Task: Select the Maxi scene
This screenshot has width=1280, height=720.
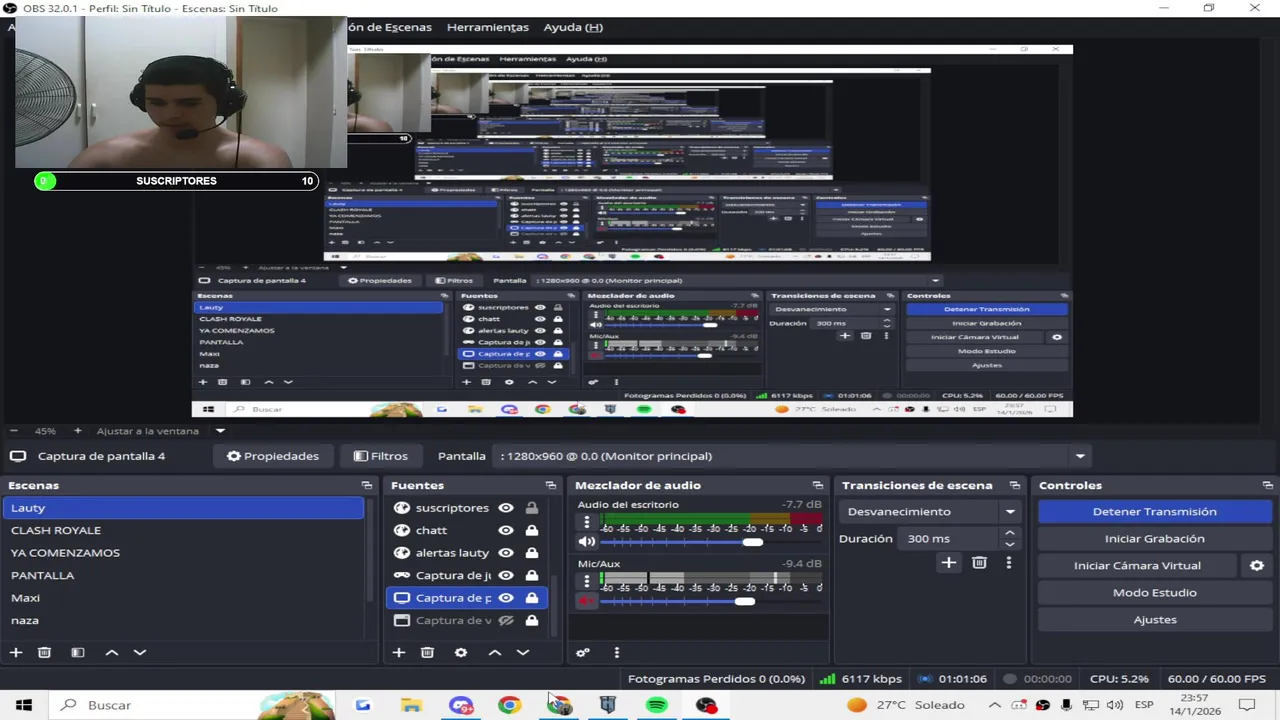Action: (184, 598)
